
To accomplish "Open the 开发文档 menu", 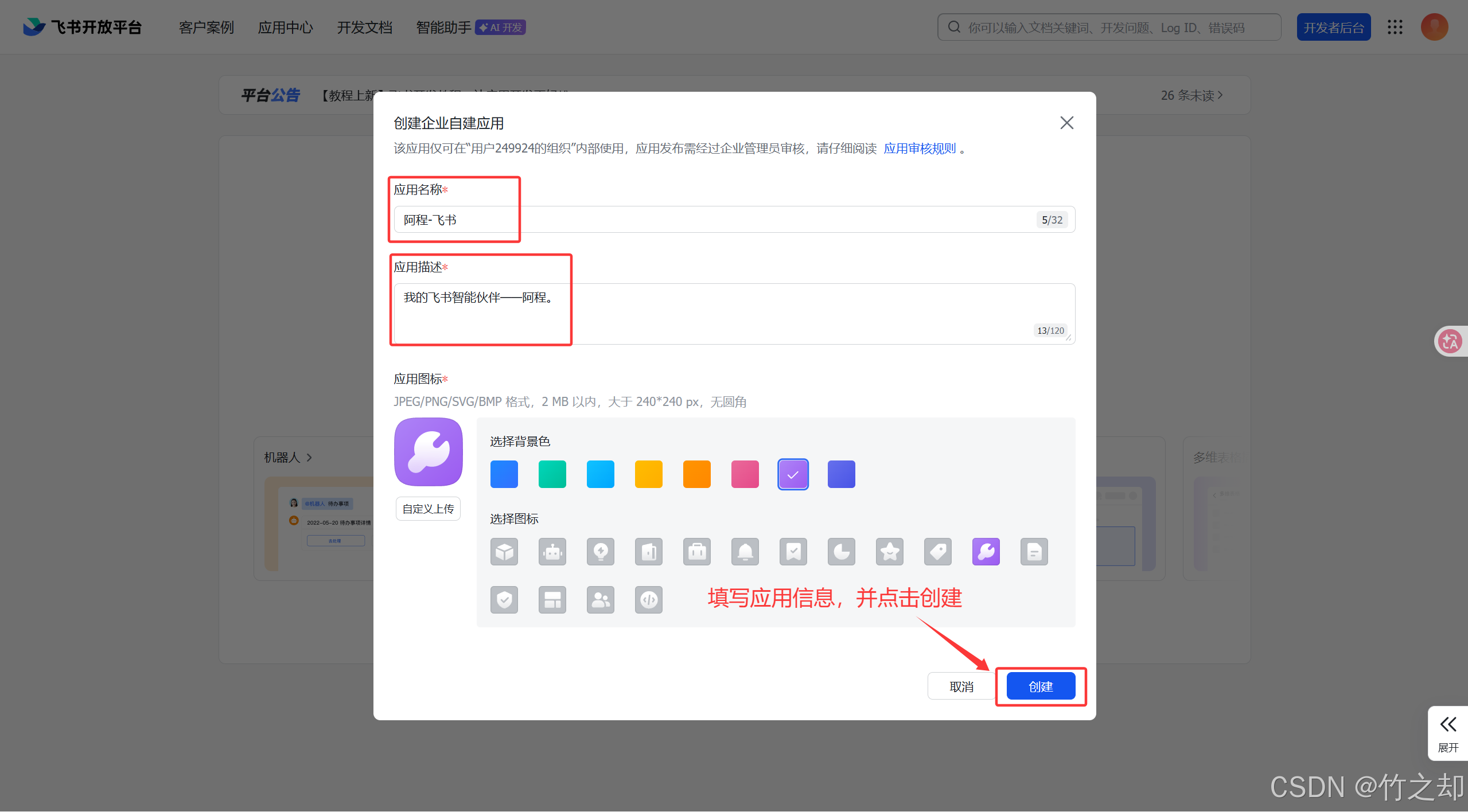I will [x=364, y=28].
